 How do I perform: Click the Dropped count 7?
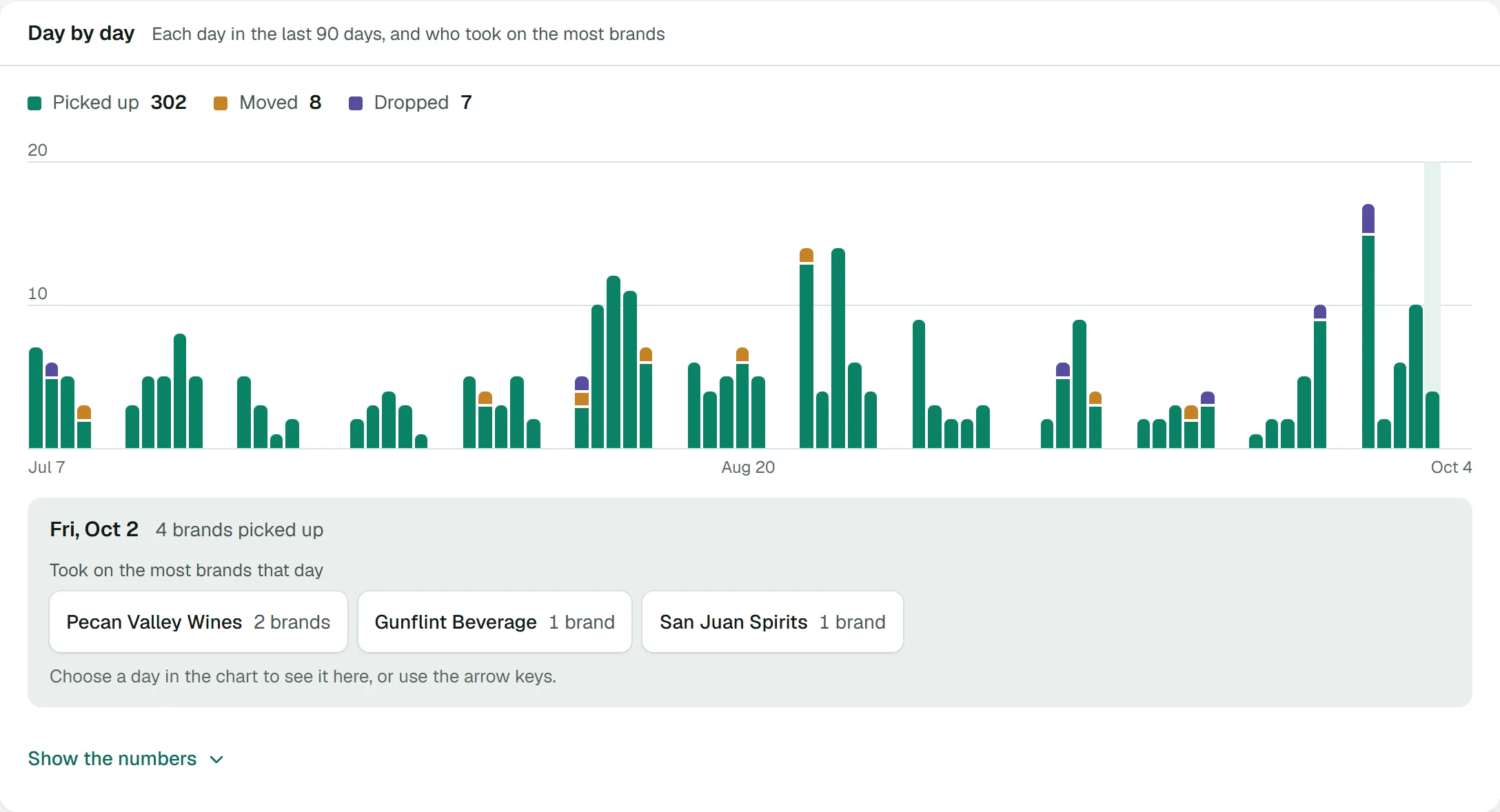point(467,103)
